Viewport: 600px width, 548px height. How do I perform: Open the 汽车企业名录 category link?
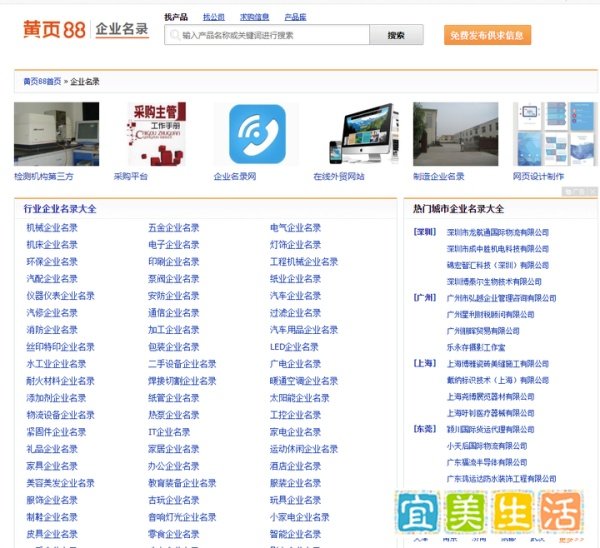click(295, 296)
